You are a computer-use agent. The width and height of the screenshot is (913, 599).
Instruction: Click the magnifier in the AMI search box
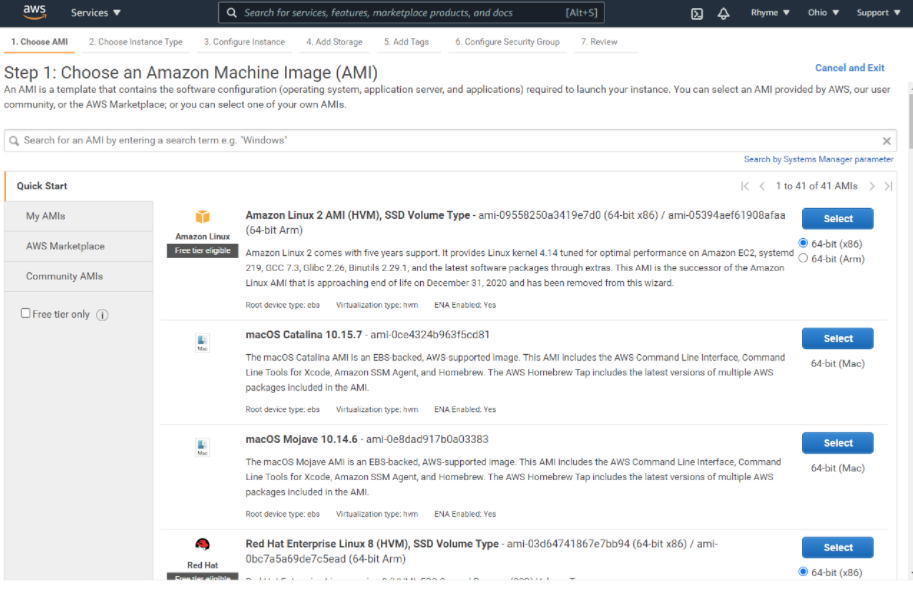[x=14, y=141]
